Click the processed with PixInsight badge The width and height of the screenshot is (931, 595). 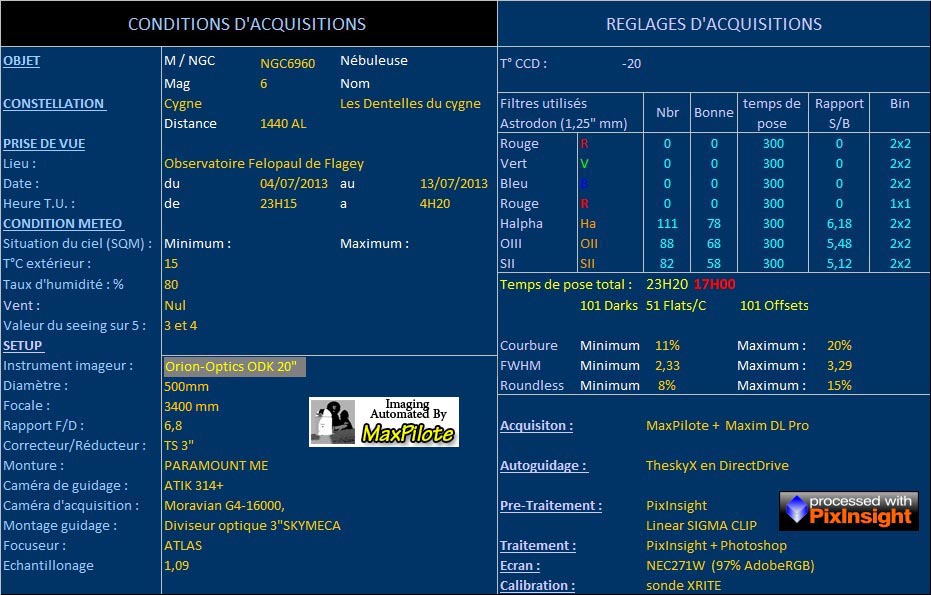pyautogui.click(x=848, y=510)
